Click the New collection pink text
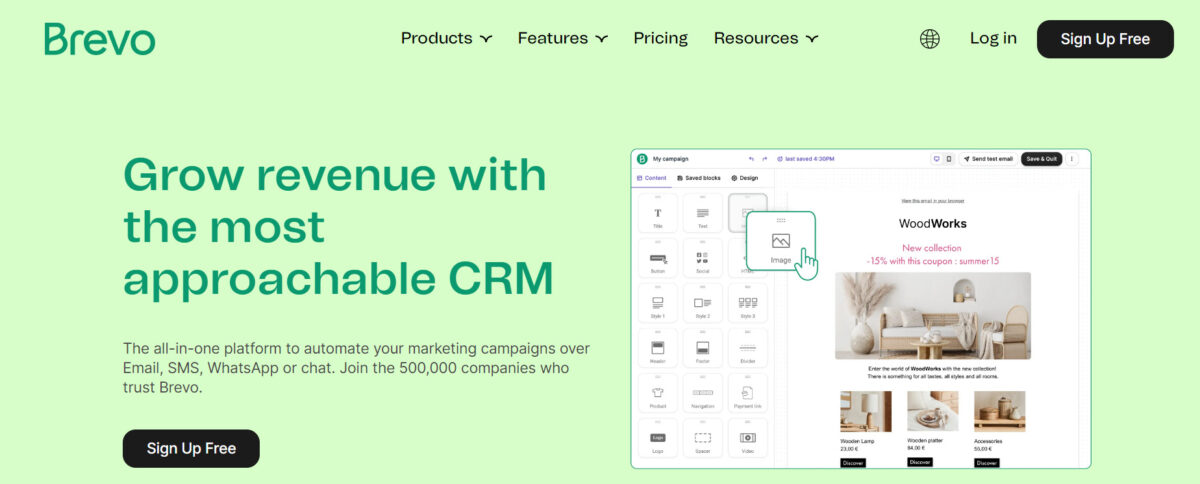The width and height of the screenshot is (1200, 484). point(932,248)
